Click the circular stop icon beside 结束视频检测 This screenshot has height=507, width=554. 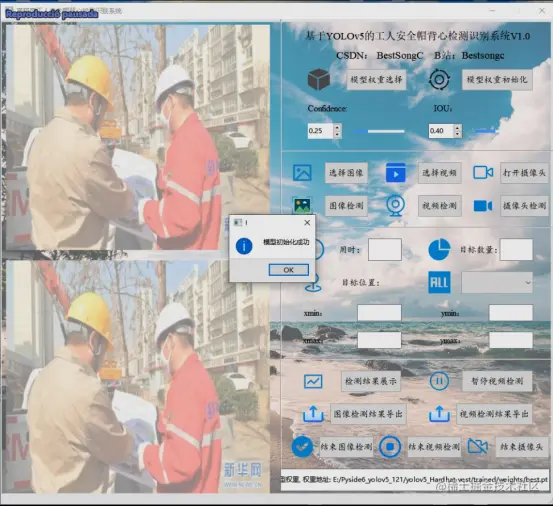(390, 447)
